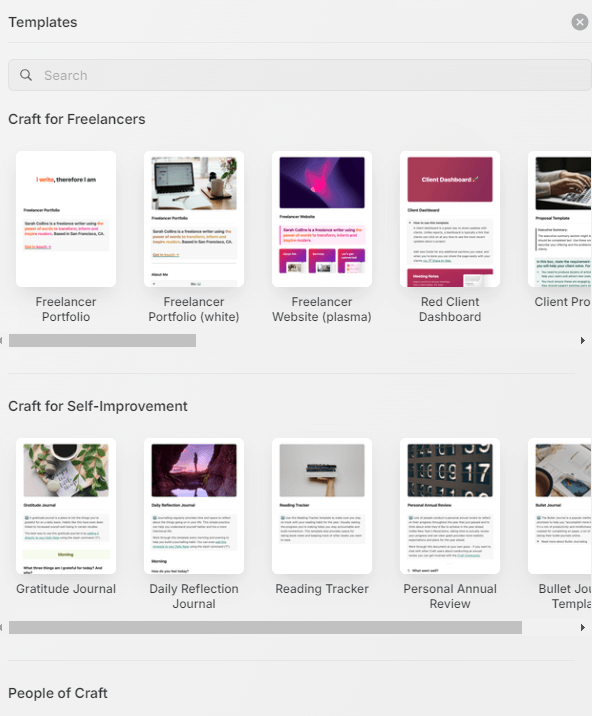The image size is (592, 716).
Task: Open the Gratitude Journal template
Action: click(x=66, y=506)
